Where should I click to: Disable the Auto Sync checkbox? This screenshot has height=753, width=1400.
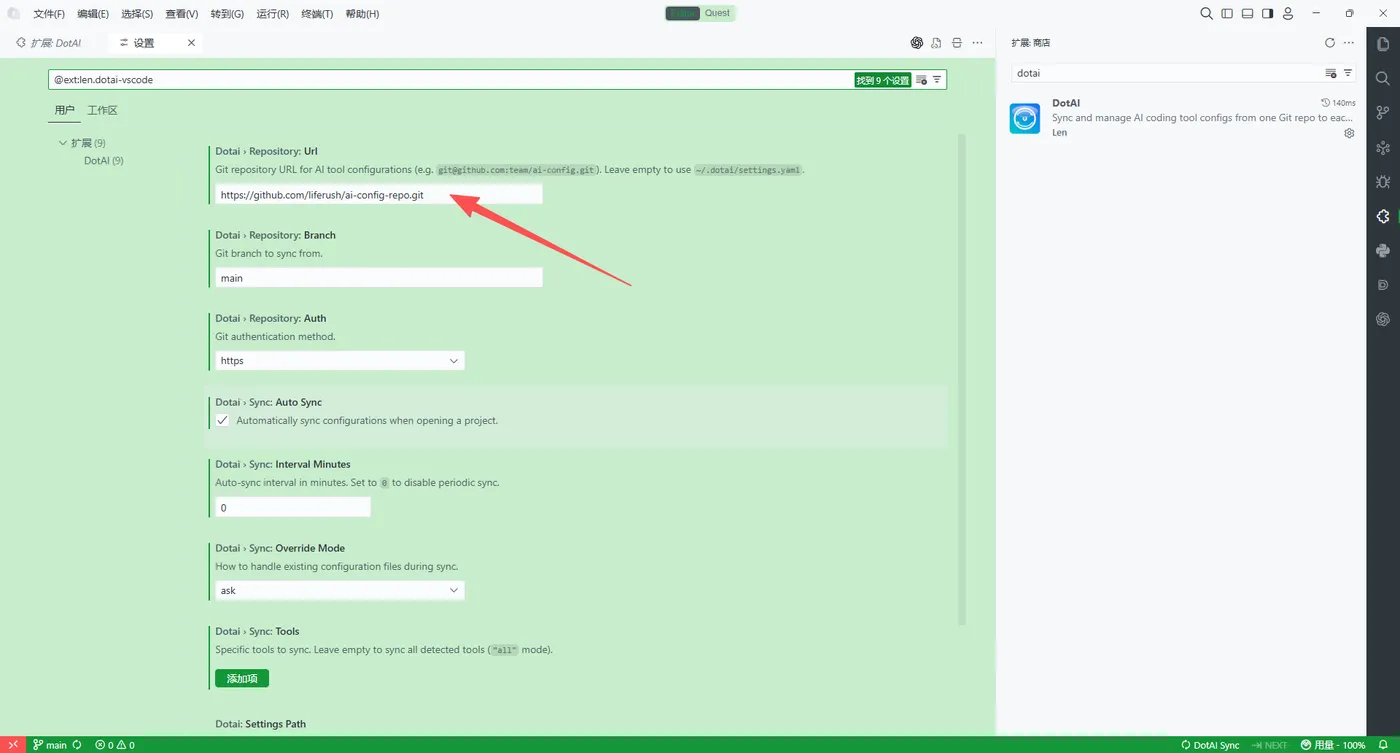222,420
